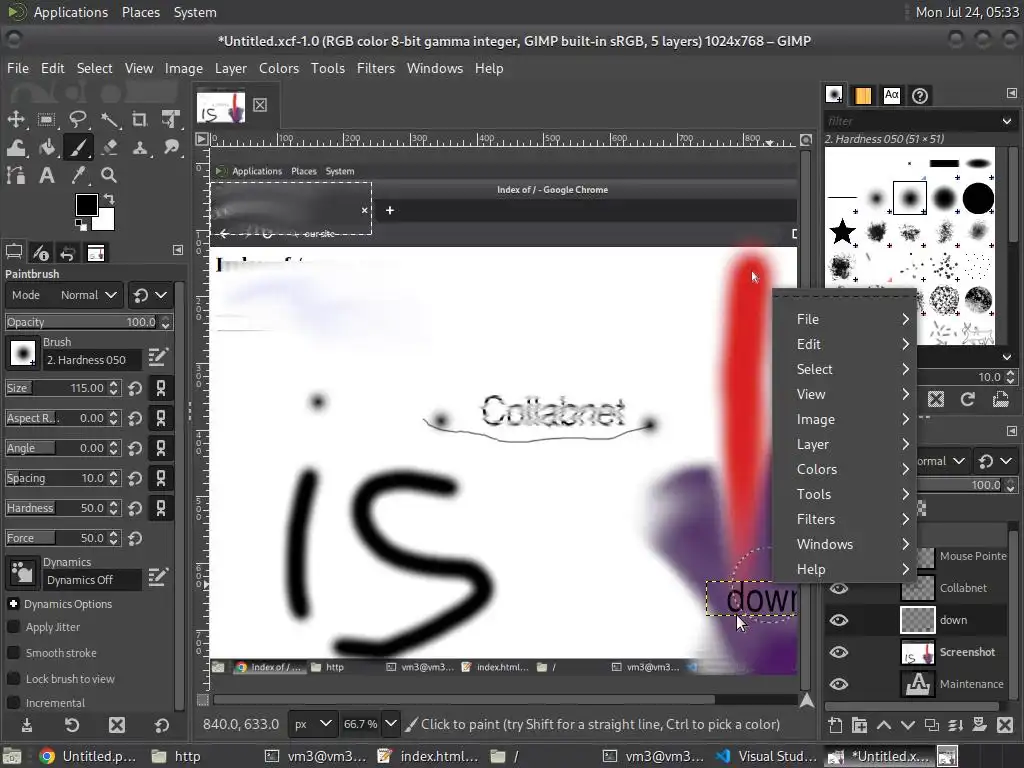Expand the Dynamics Options section

tap(13, 604)
